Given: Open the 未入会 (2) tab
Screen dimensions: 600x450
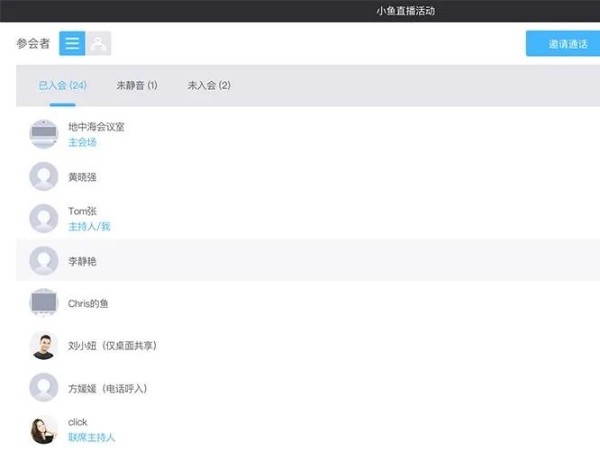Looking at the screenshot, I should (208, 85).
